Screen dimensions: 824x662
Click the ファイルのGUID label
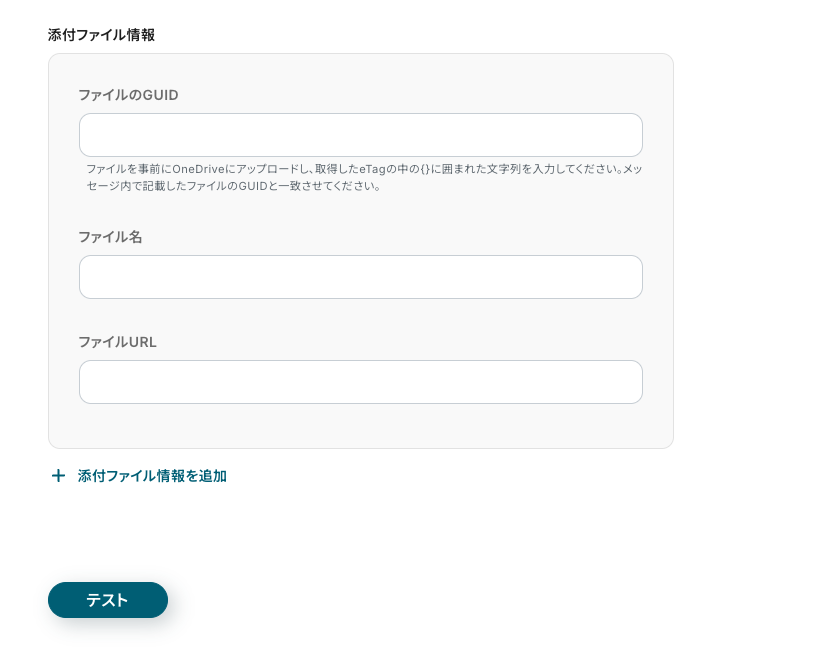(x=128, y=95)
